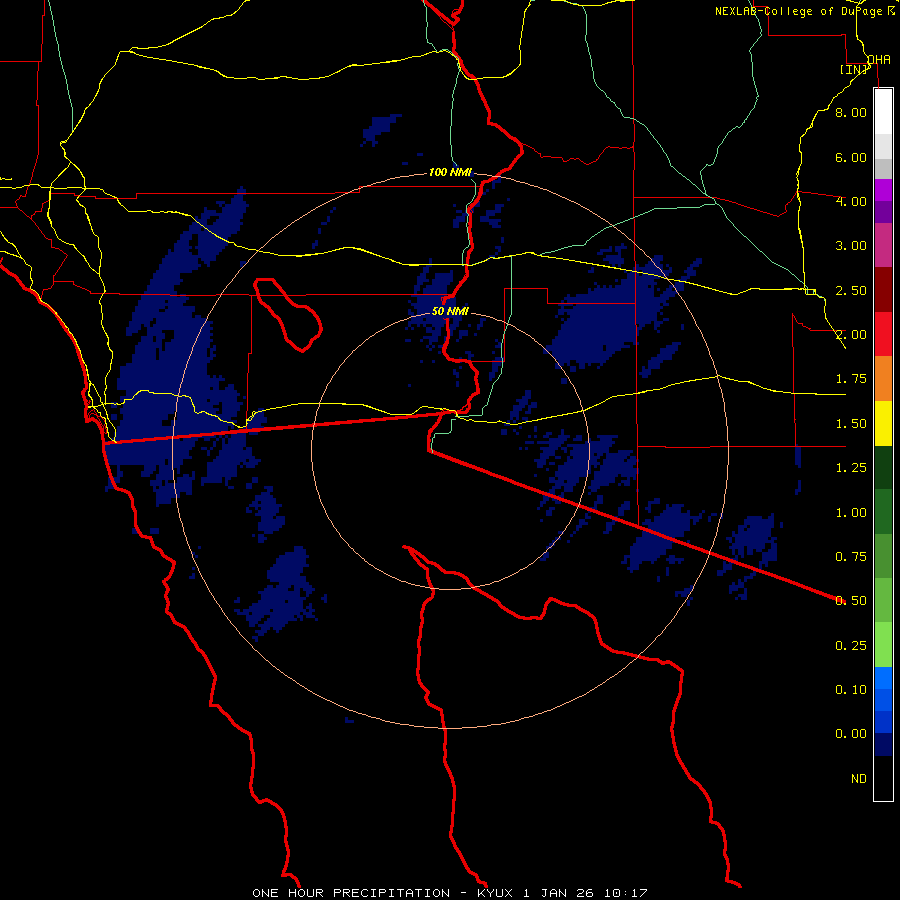Select the black ND swatch at the scale bottom

(x=883, y=778)
